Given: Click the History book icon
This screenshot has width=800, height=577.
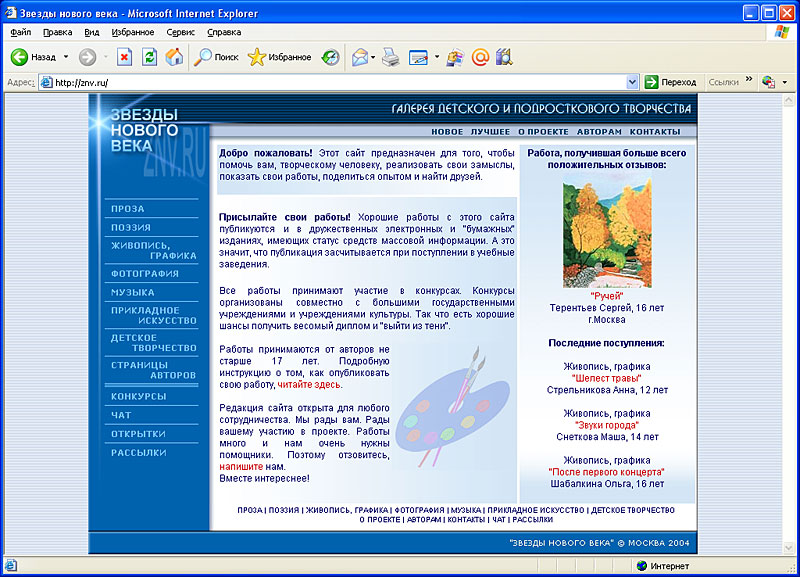Looking at the screenshot, I should pyautogui.click(x=328, y=57).
